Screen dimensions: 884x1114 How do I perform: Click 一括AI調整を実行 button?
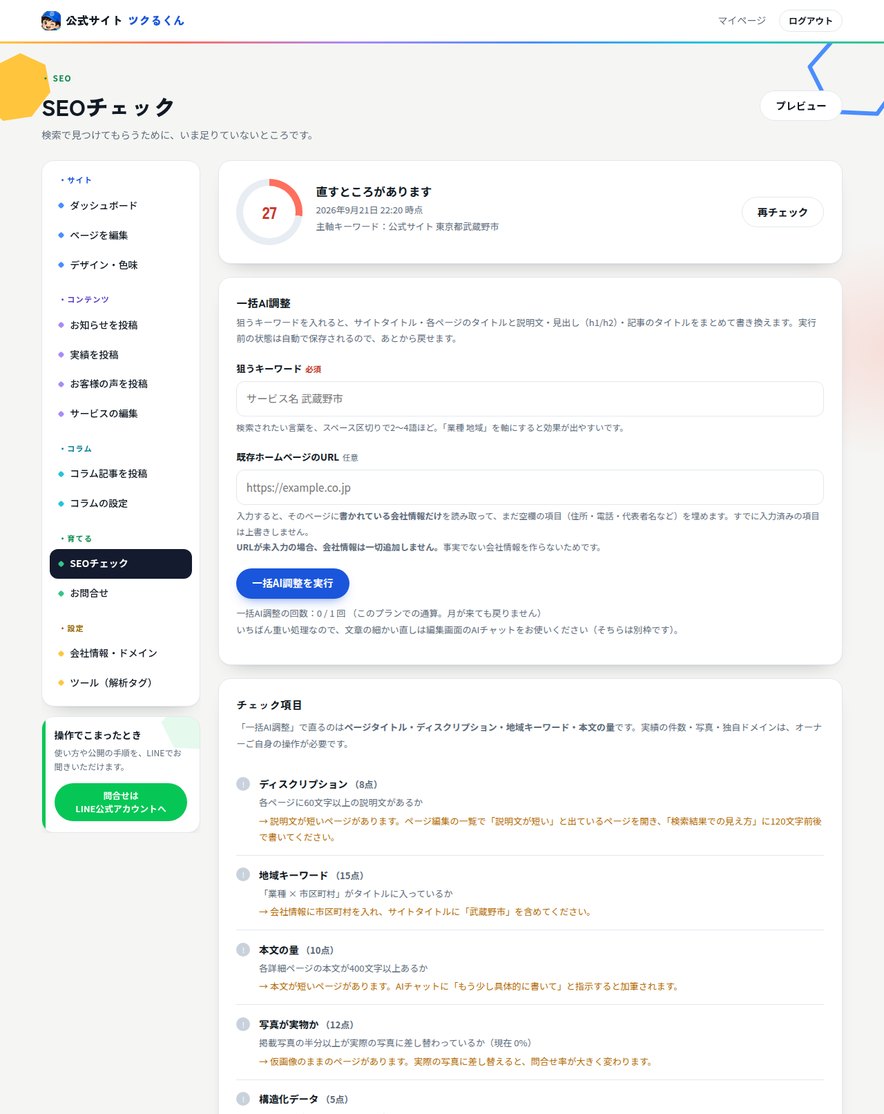(293, 583)
